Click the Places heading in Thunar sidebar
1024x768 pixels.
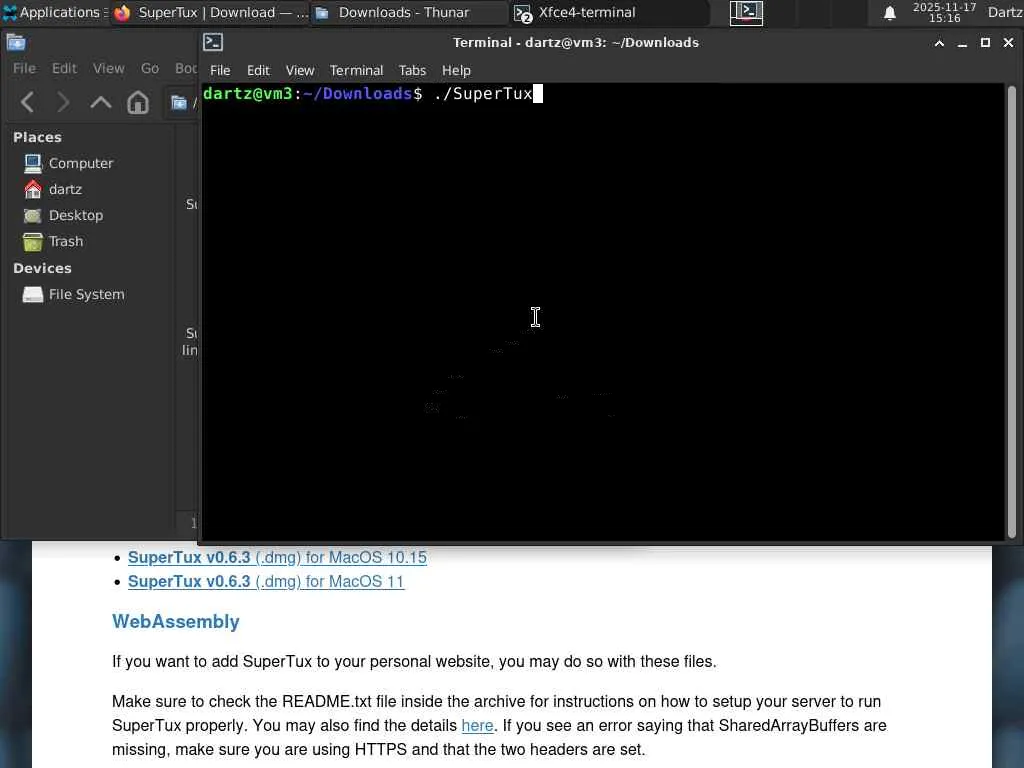pyautogui.click(x=37, y=137)
